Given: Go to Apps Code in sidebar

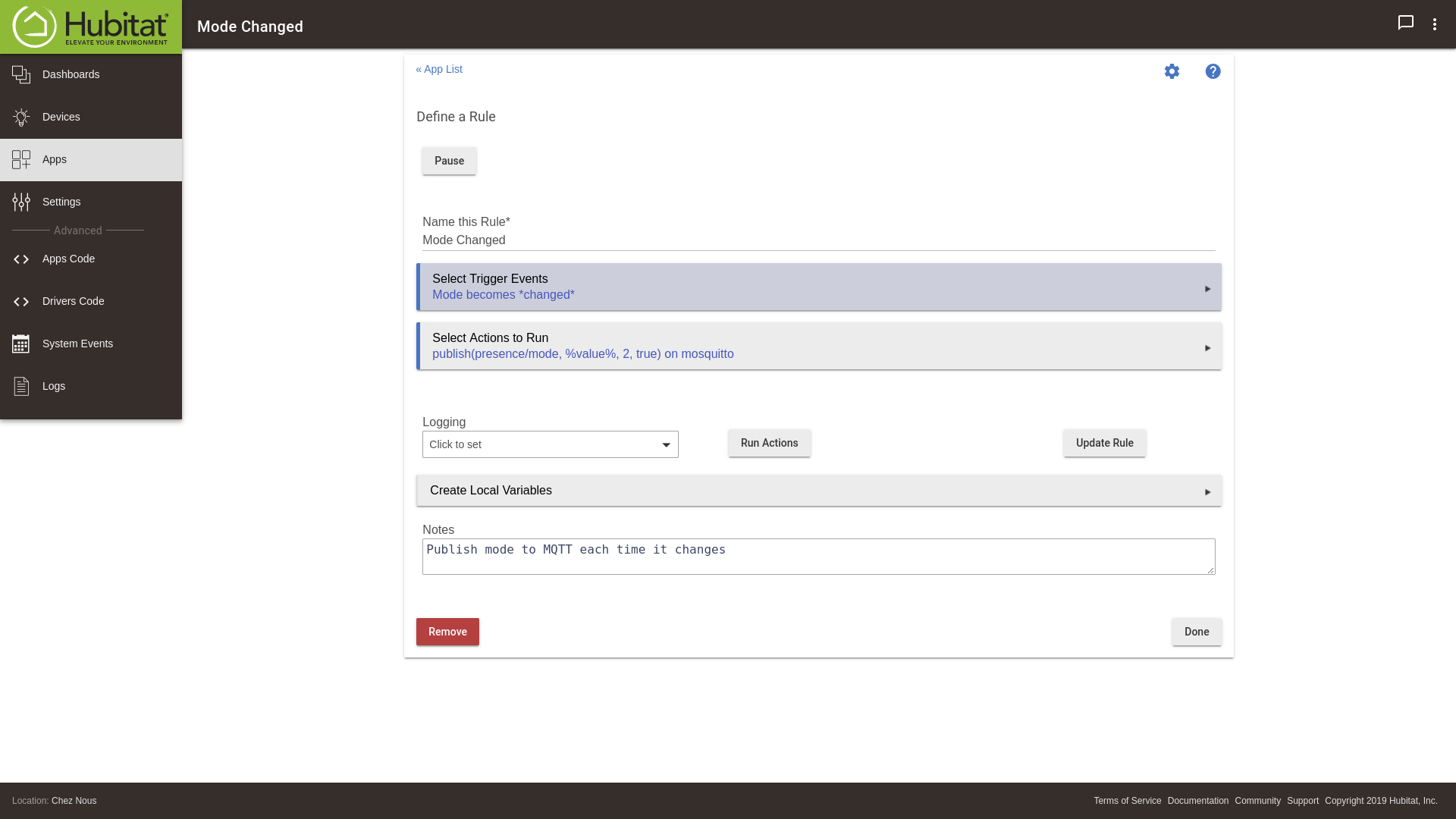Looking at the screenshot, I should 68,259.
